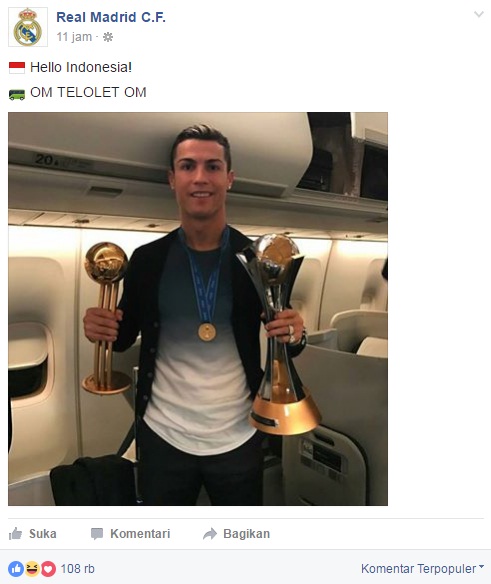Click Komentari to write a comment
The width and height of the screenshot is (491, 584).
130,534
